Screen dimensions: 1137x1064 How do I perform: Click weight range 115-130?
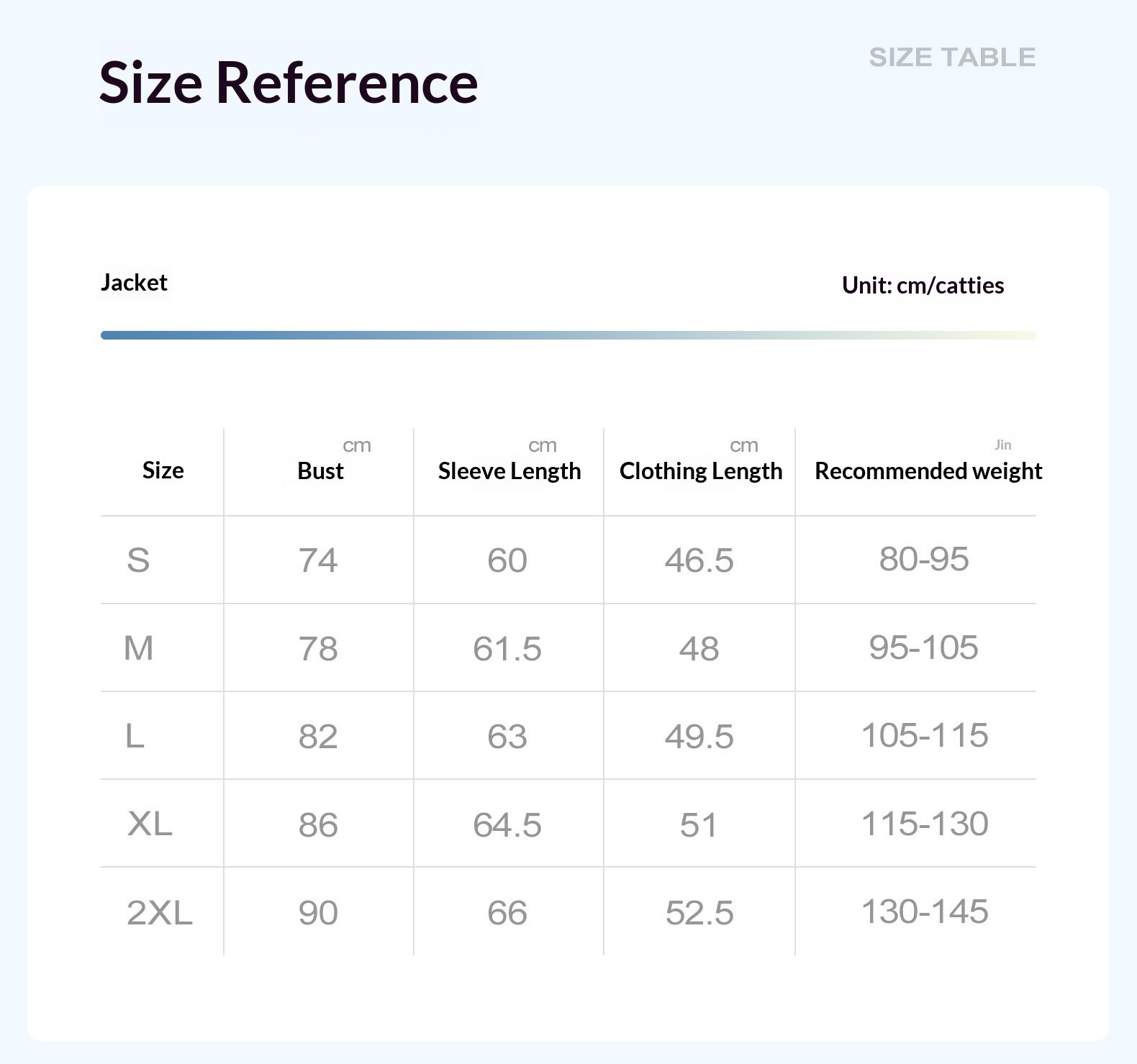click(925, 824)
